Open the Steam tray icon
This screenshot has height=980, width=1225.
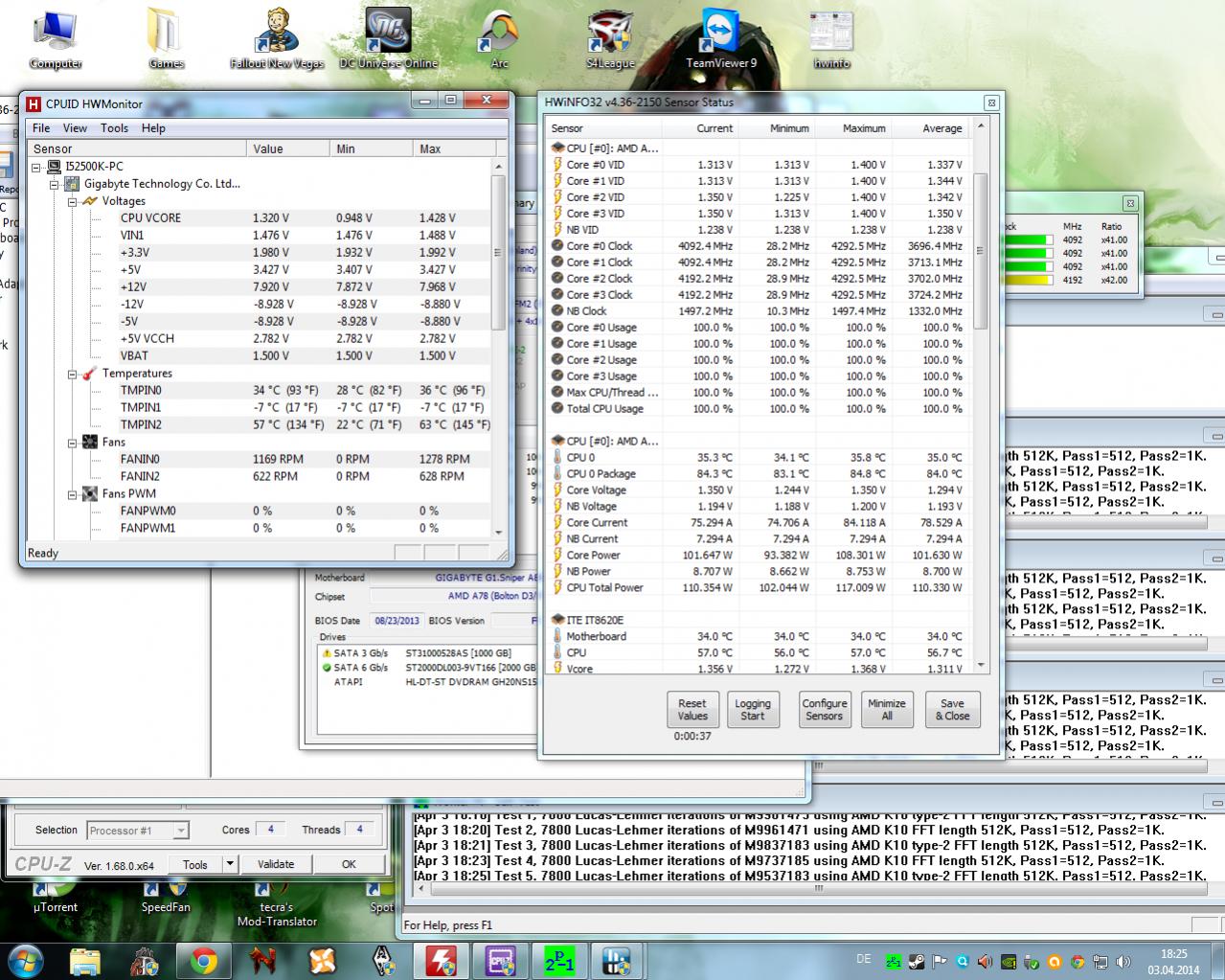(x=917, y=962)
